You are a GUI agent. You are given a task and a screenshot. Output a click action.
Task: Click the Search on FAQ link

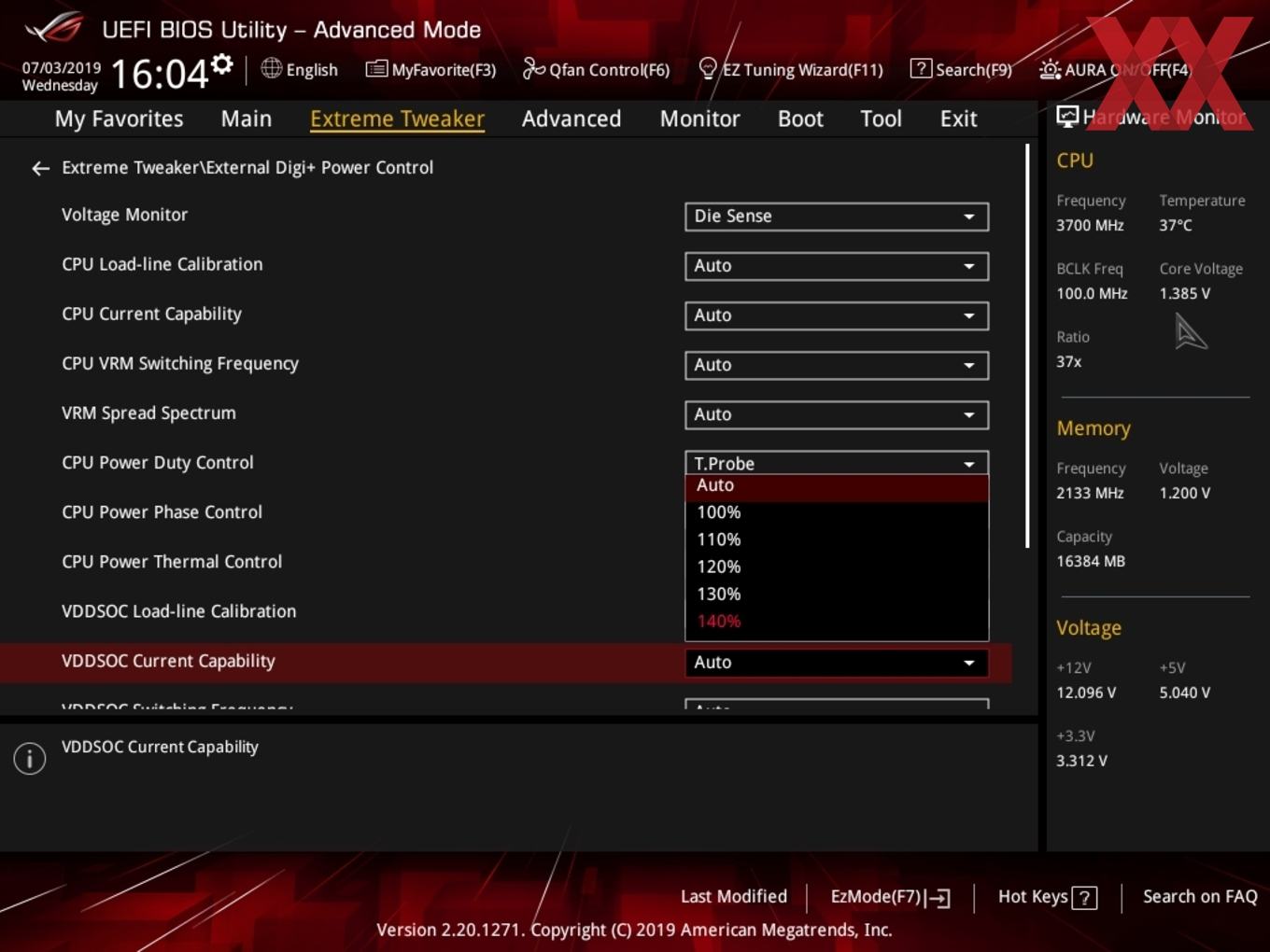click(x=1200, y=896)
